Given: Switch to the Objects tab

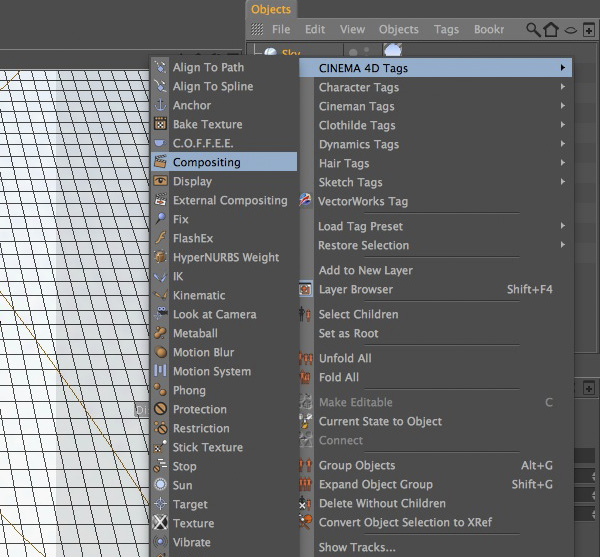Looking at the screenshot, I should 271,9.
